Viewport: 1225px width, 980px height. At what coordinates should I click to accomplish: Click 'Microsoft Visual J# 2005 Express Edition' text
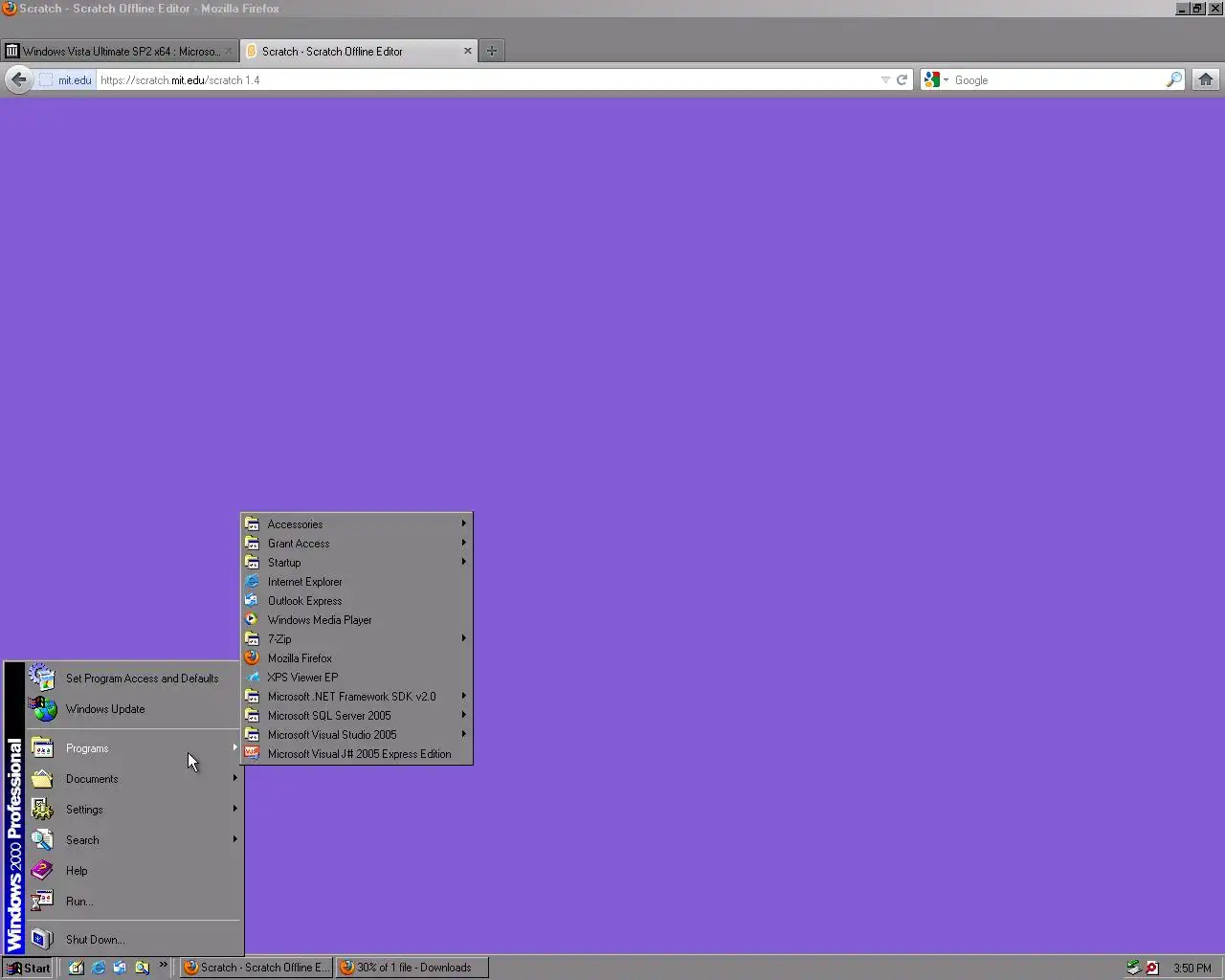click(x=359, y=754)
